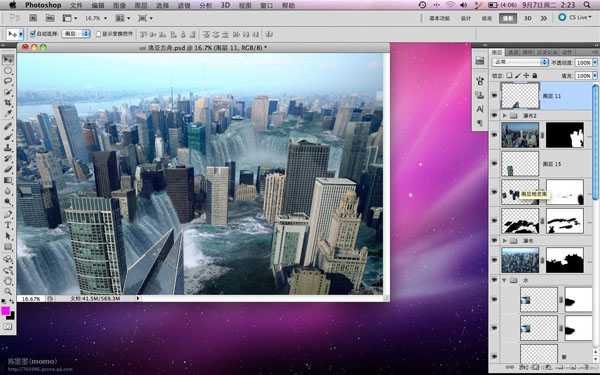Open the layer opacity slider arrow
The height and width of the screenshot is (375, 600).
coord(595,62)
